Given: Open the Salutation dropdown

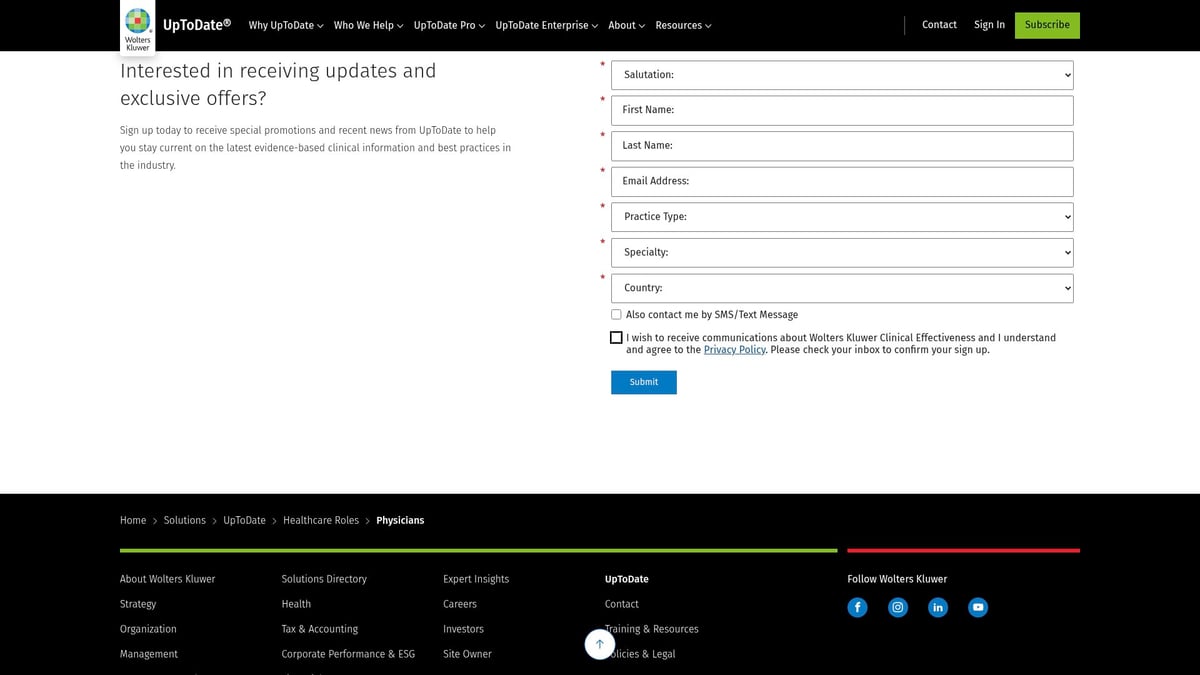Looking at the screenshot, I should tap(842, 75).
